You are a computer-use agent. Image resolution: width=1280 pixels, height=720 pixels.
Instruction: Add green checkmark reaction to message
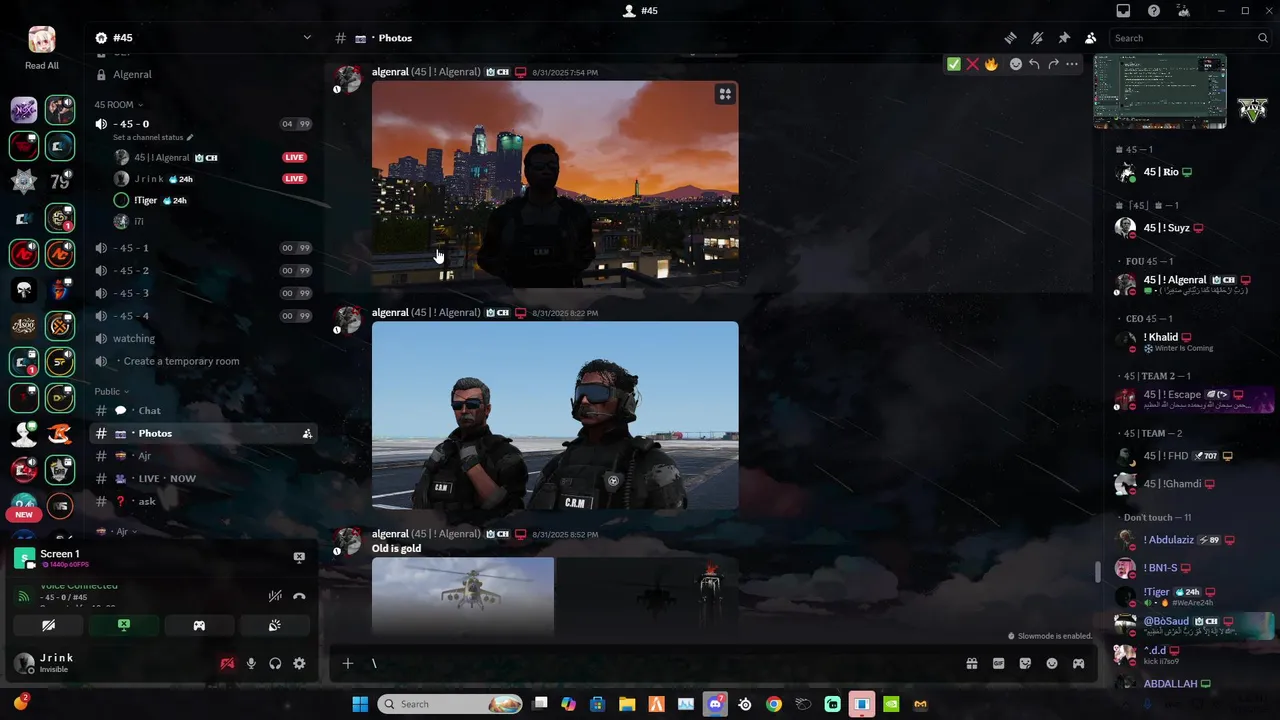[x=954, y=64]
